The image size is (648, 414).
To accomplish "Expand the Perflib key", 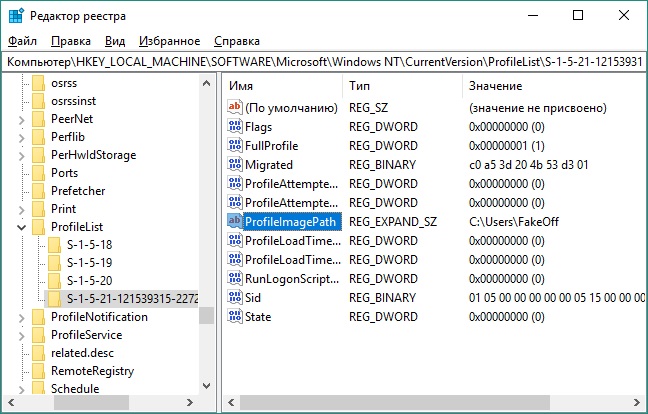I will click(x=21, y=137).
